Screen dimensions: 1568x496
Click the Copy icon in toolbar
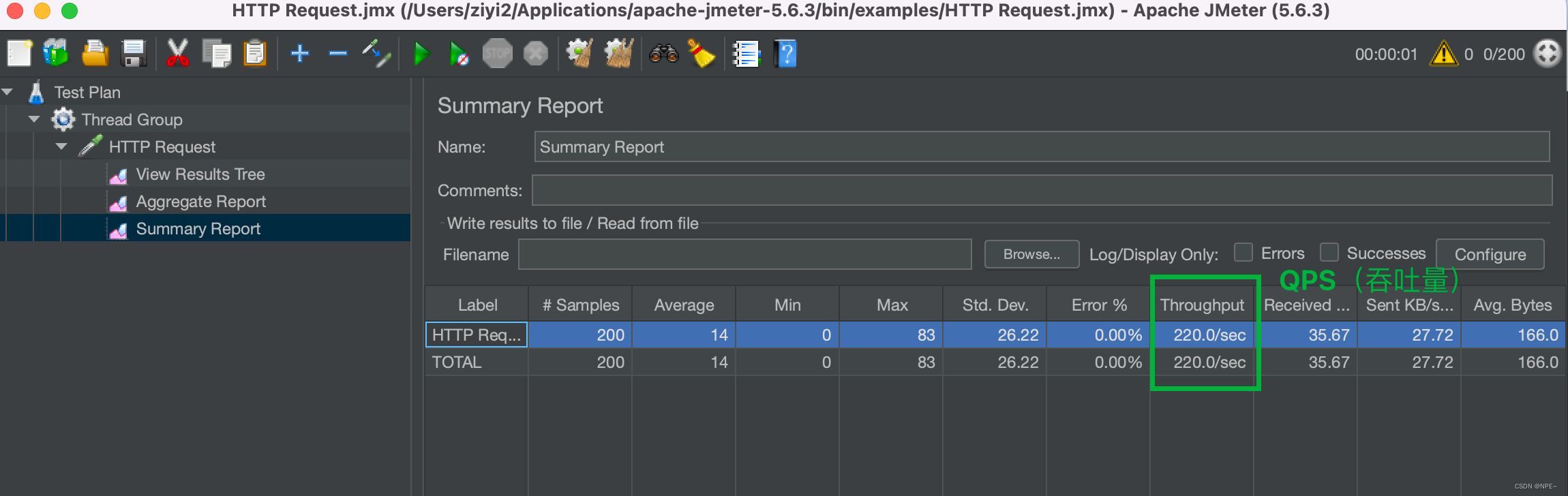click(217, 53)
